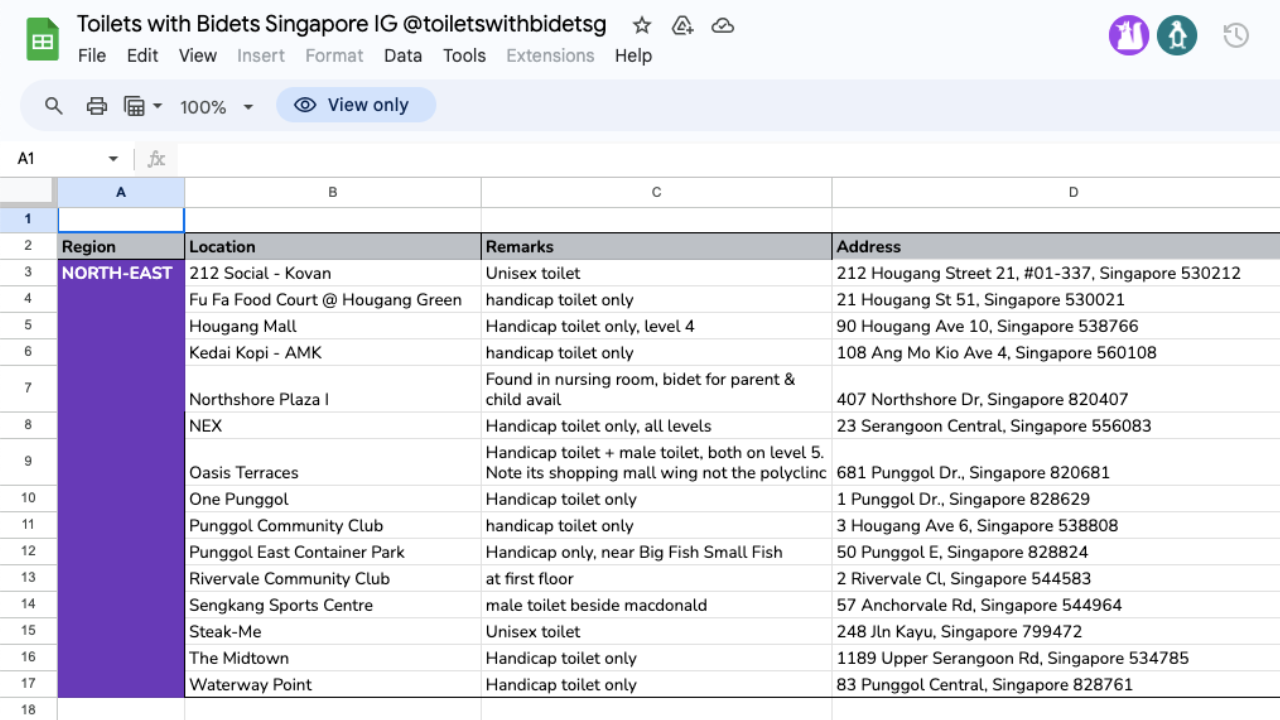1280x720 pixels.
Task: Select the Waterway Point cell
Action: [x=333, y=684]
